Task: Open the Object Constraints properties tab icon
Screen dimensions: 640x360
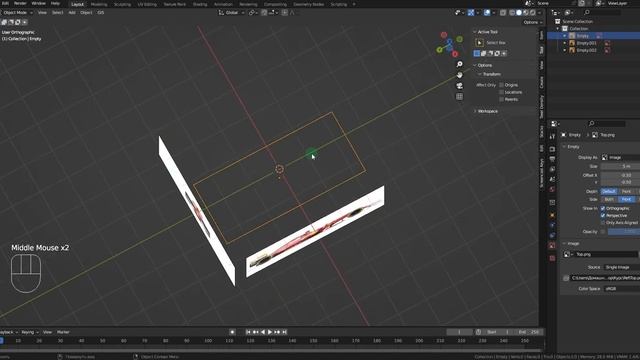Action: (x=552, y=236)
